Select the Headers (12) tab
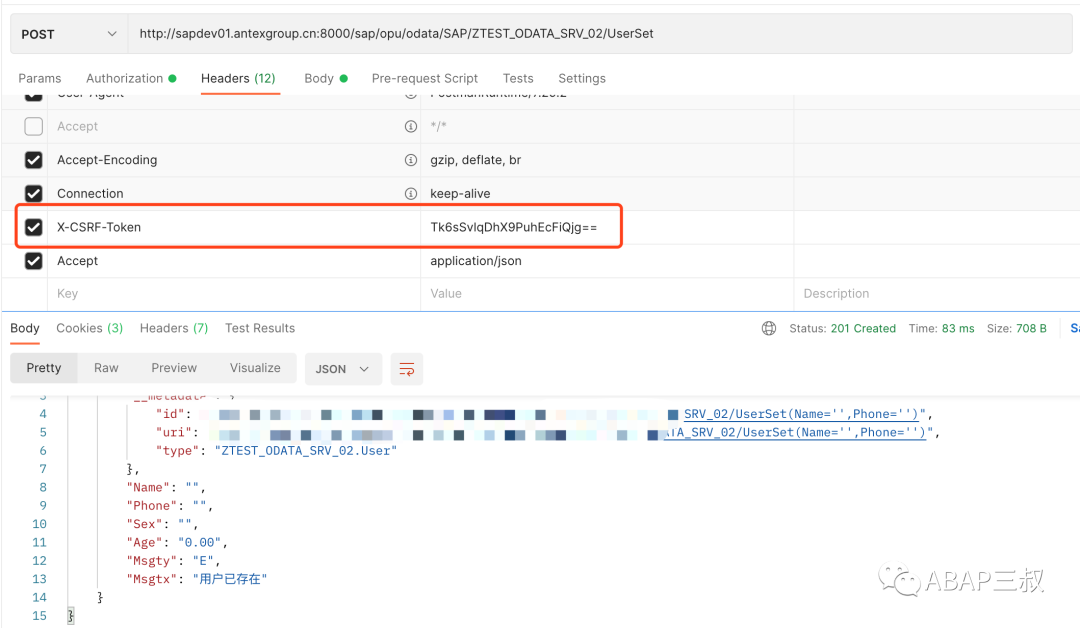Screen dimensions: 1080x628 [x=238, y=78]
